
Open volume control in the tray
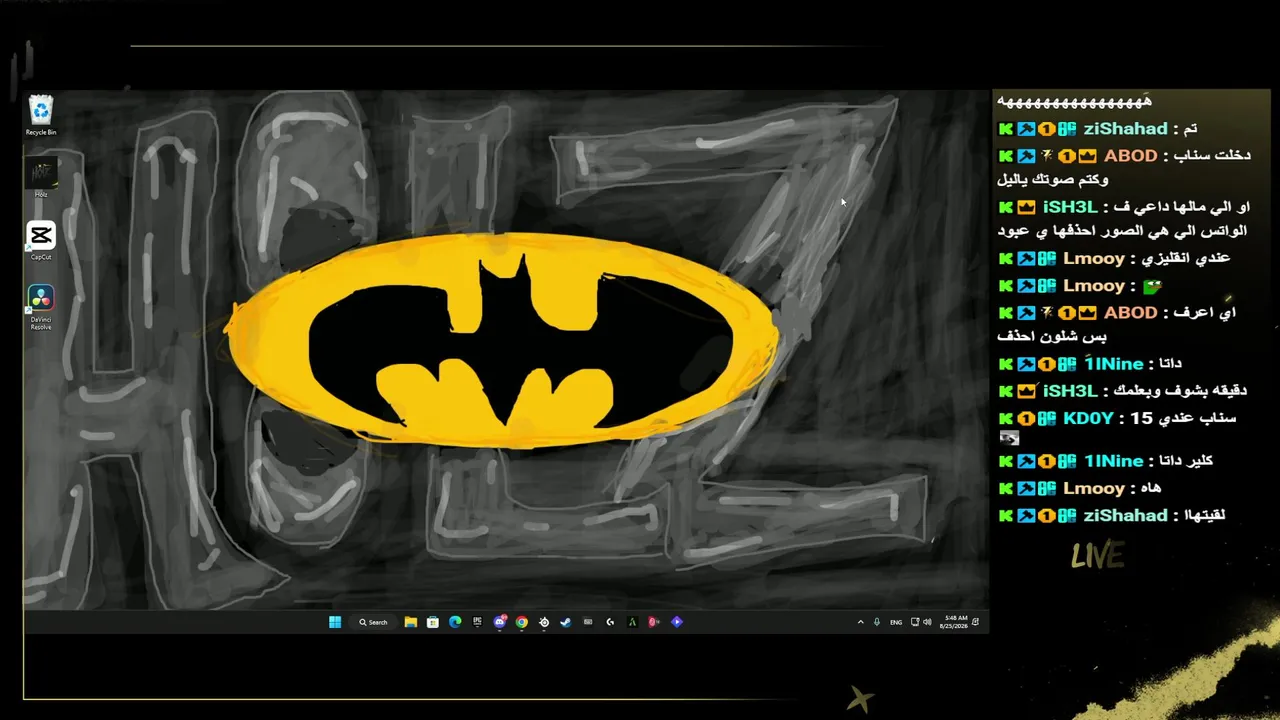tap(927, 622)
